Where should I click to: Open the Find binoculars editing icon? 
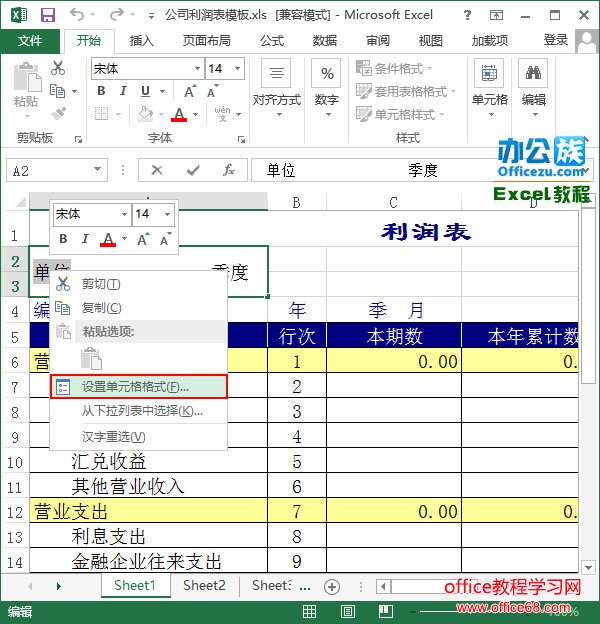point(533,73)
